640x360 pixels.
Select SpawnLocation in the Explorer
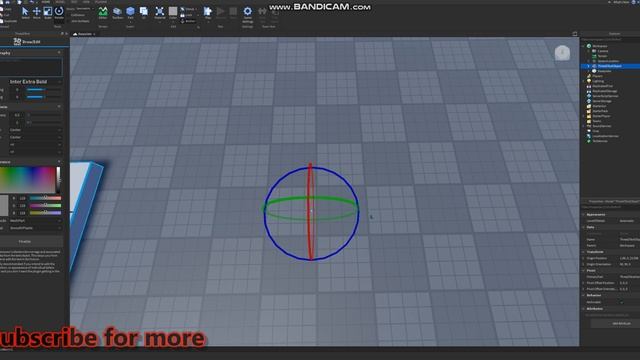(608, 61)
